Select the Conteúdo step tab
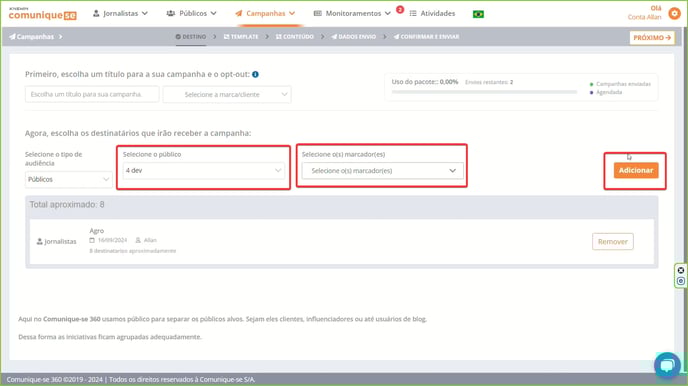 pyautogui.click(x=294, y=37)
